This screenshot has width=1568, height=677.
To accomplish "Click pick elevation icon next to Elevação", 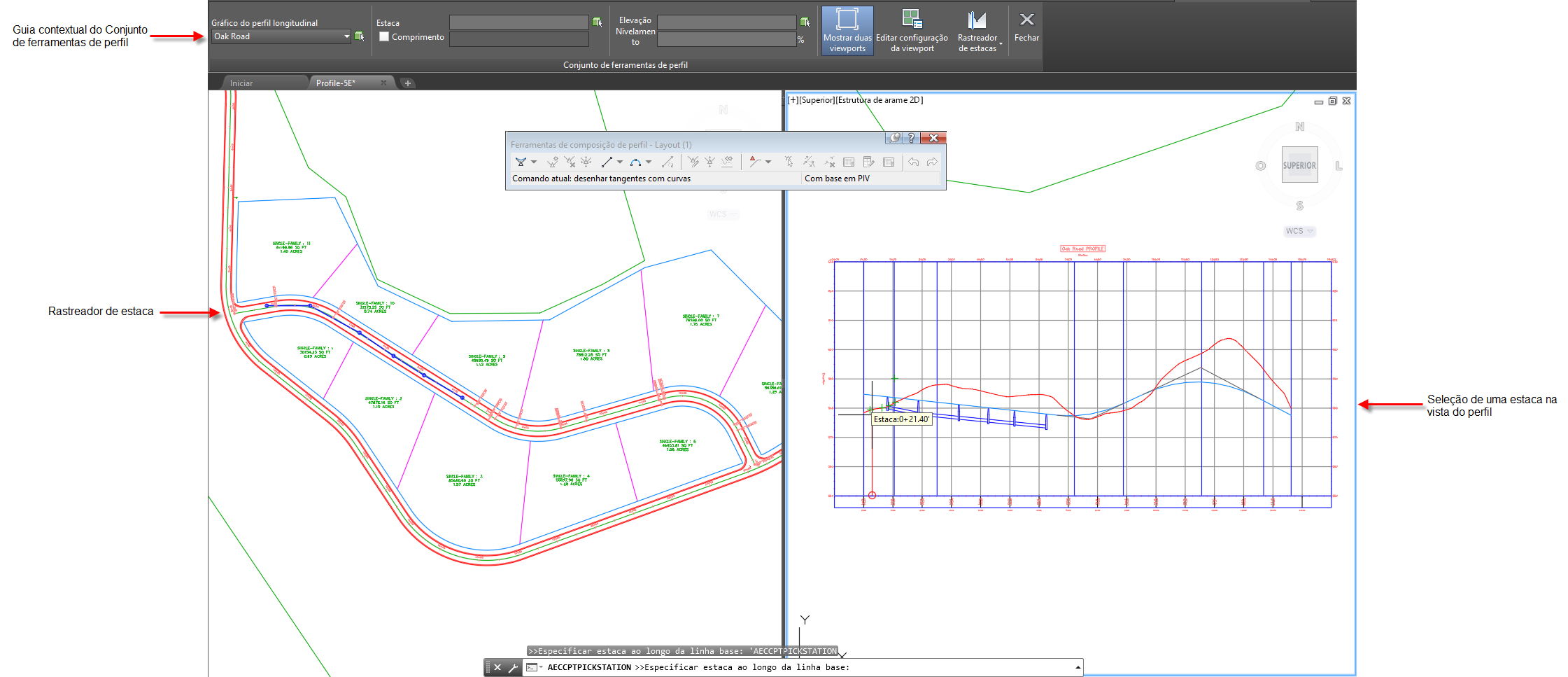I will [x=805, y=22].
